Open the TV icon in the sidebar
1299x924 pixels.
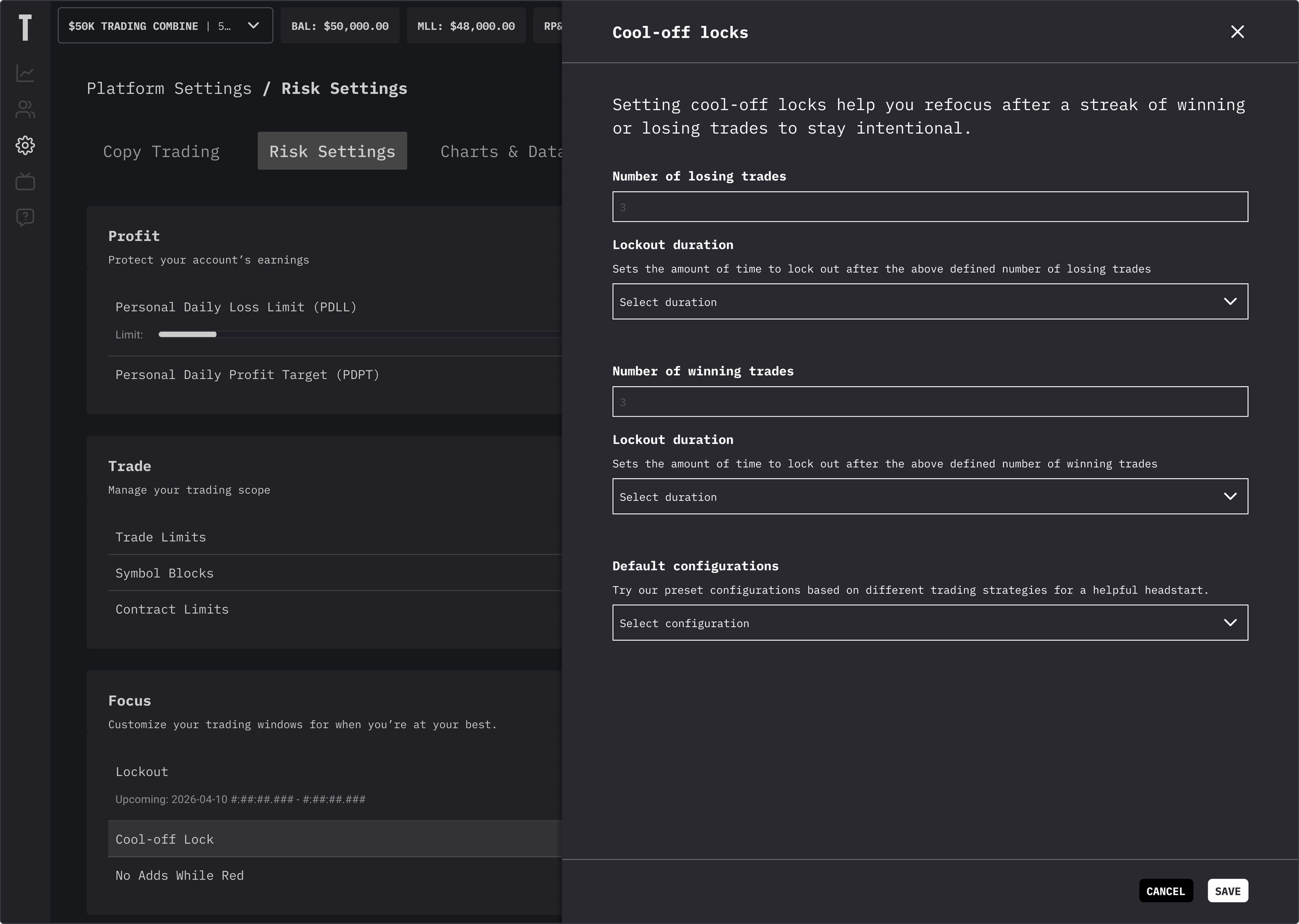coord(25,181)
